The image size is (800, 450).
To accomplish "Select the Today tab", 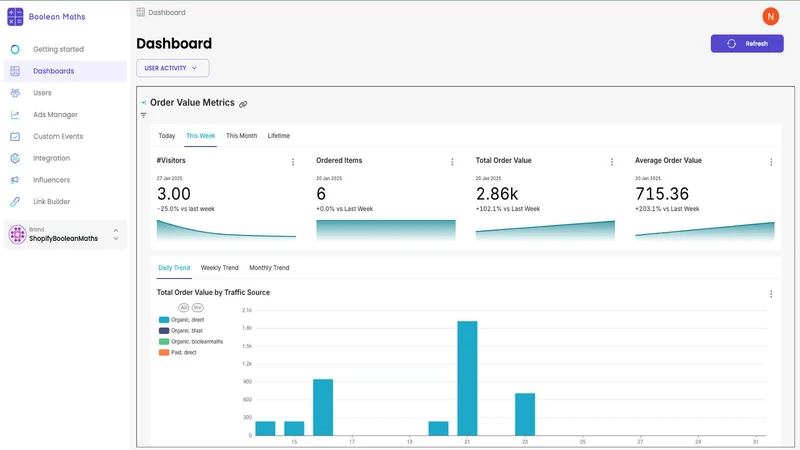I will 167,136.
